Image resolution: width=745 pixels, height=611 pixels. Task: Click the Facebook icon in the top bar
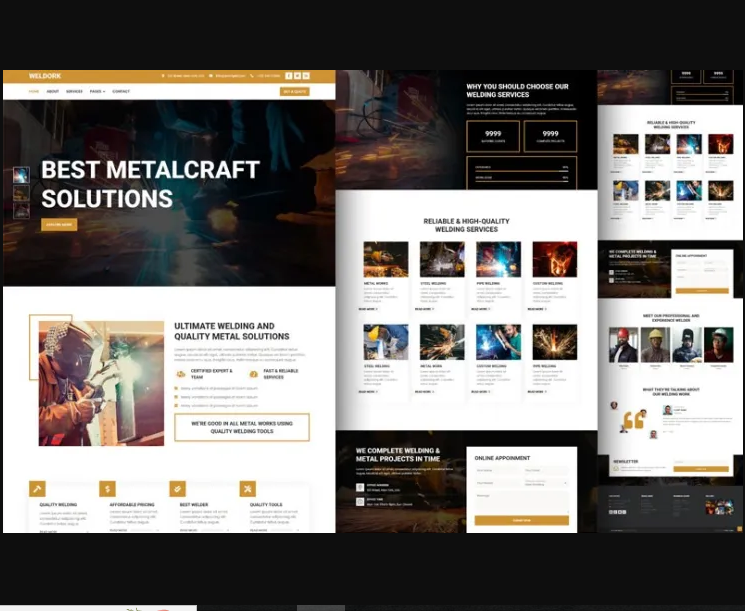point(288,76)
